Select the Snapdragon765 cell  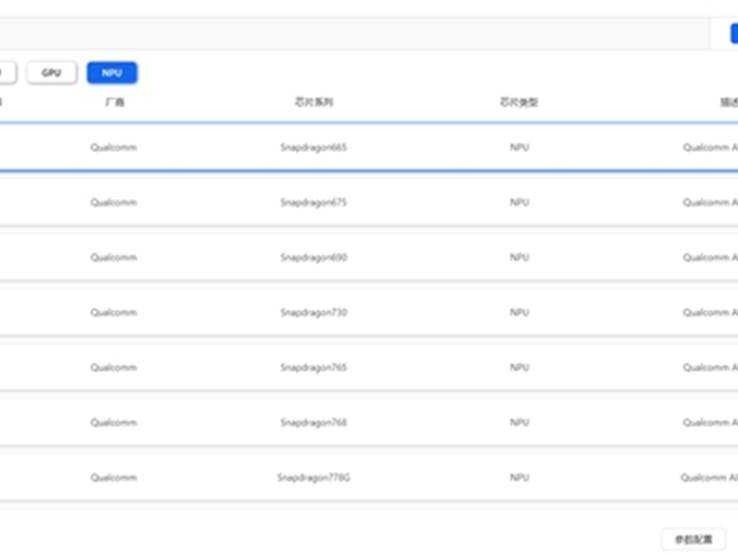[313, 368]
